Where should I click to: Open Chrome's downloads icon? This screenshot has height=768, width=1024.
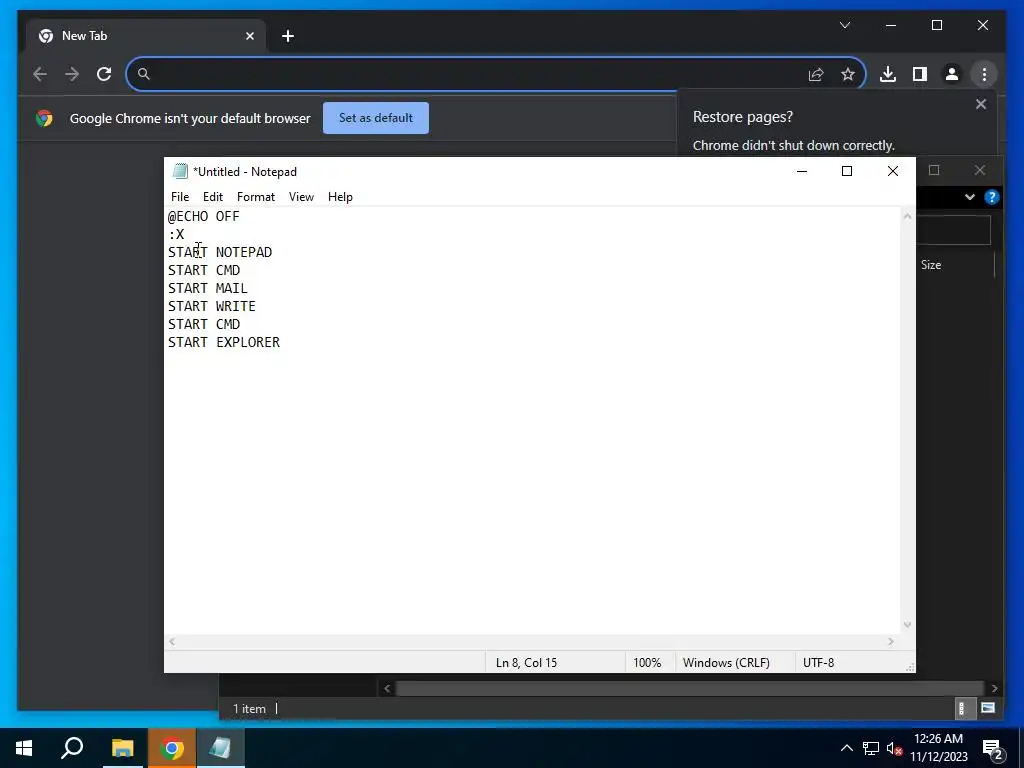[x=888, y=74]
